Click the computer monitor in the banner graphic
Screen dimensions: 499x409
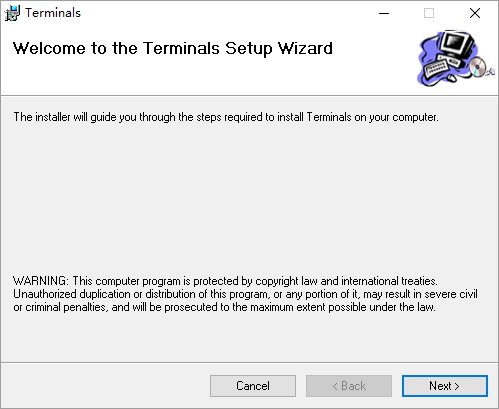(x=457, y=44)
